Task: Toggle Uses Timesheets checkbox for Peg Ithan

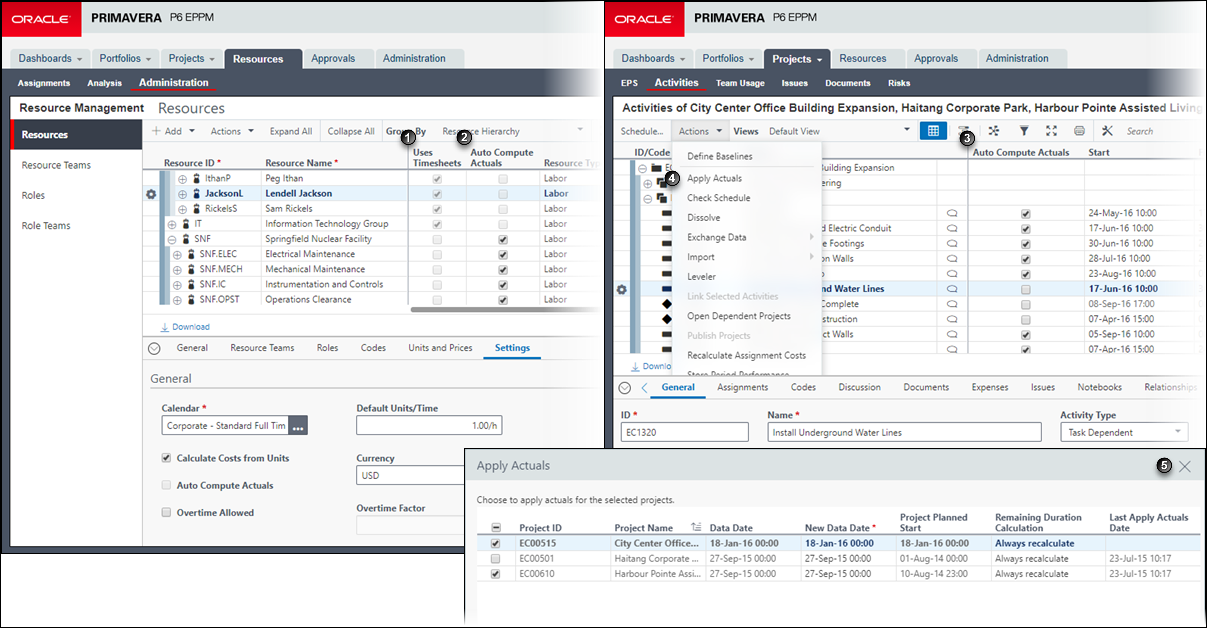Action: [436, 178]
